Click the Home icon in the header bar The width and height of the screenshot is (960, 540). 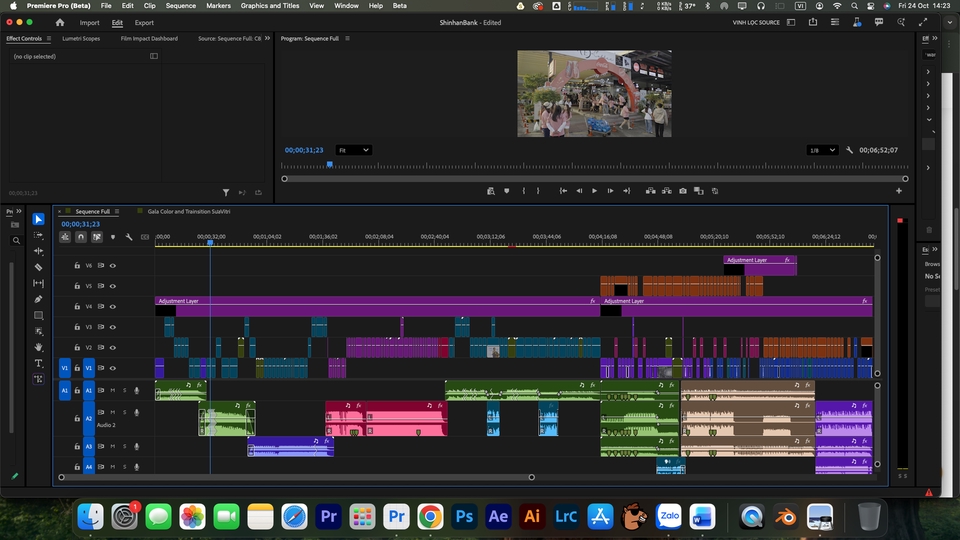(60, 22)
